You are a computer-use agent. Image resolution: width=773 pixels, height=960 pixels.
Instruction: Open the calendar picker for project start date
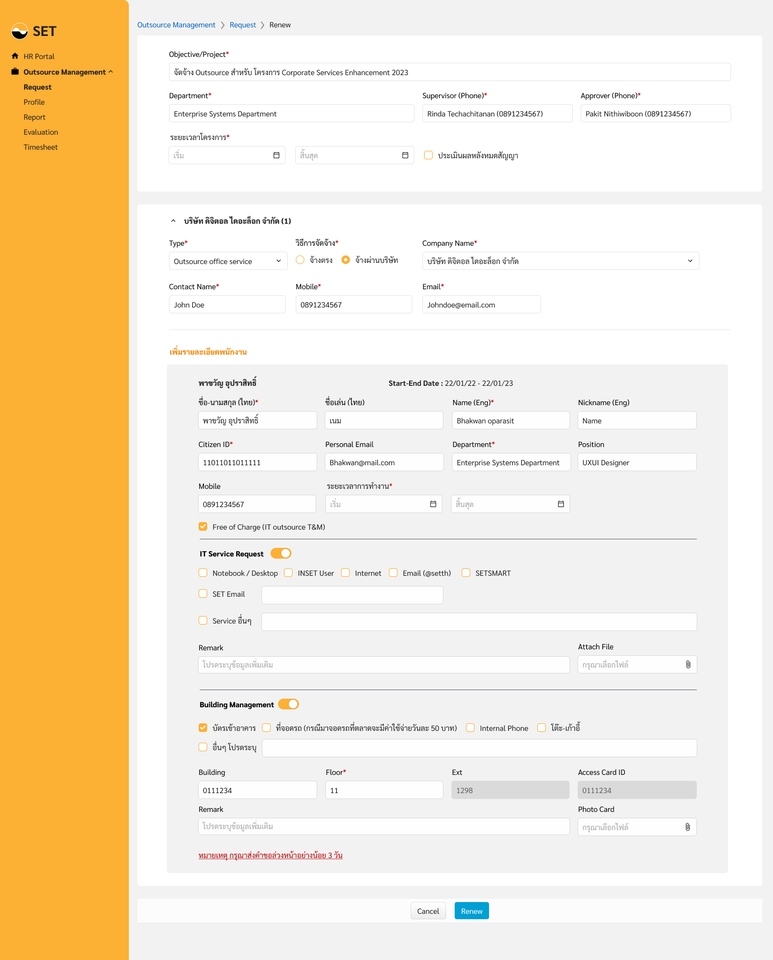pyautogui.click(x=277, y=155)
